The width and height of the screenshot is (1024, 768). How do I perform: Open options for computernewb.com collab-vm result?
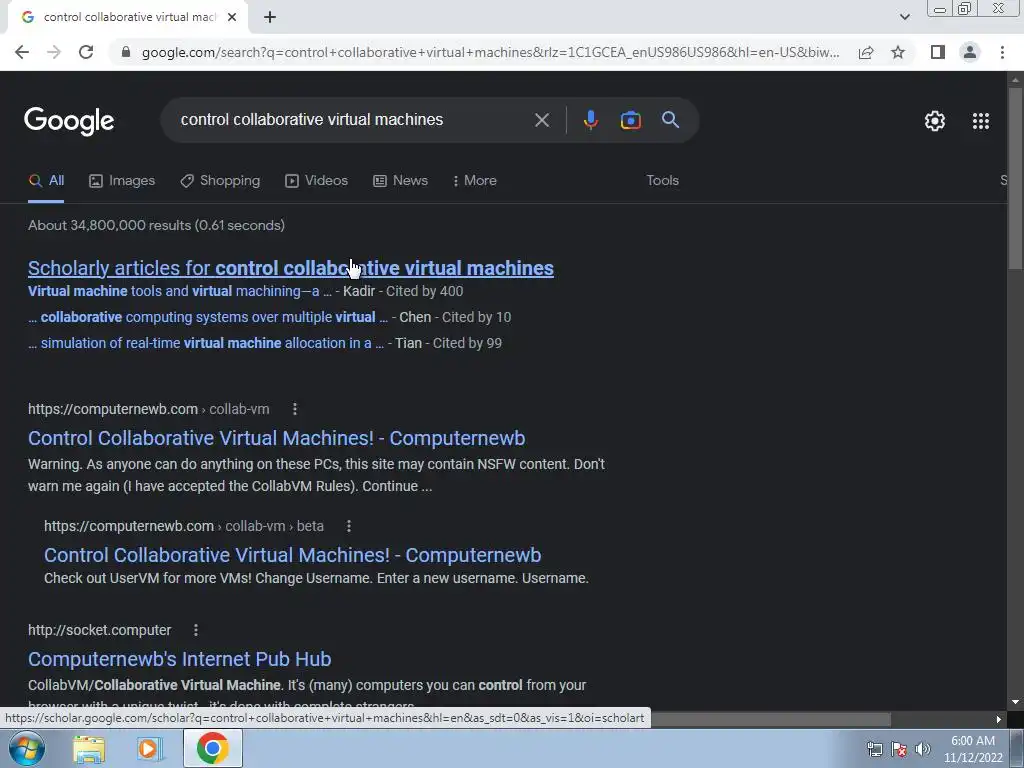(x=295, y=409)
